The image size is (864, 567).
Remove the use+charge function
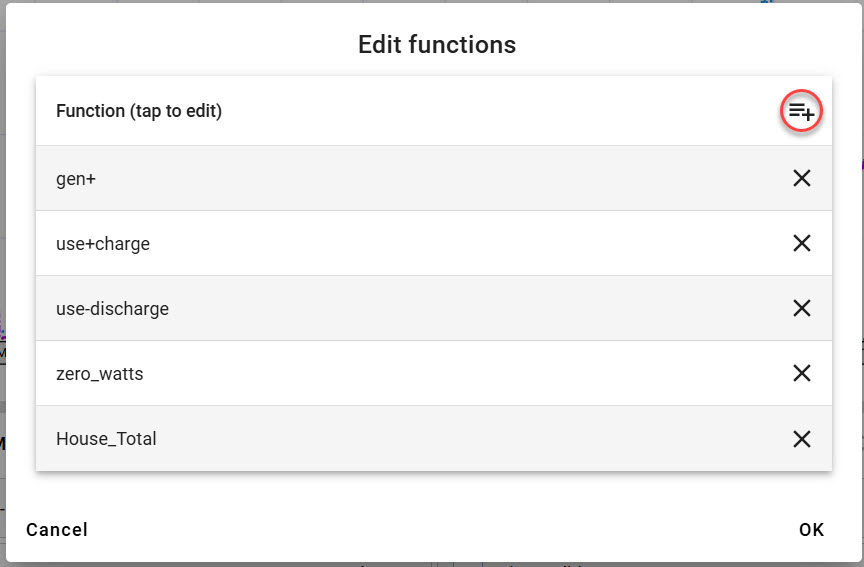point(802,243)
